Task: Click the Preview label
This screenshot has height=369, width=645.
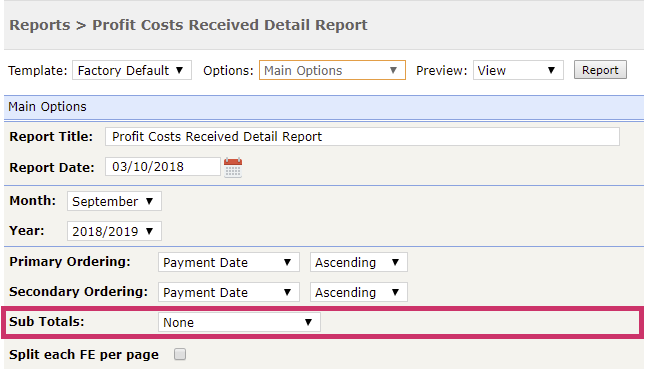Action: [x=441, y=71]
